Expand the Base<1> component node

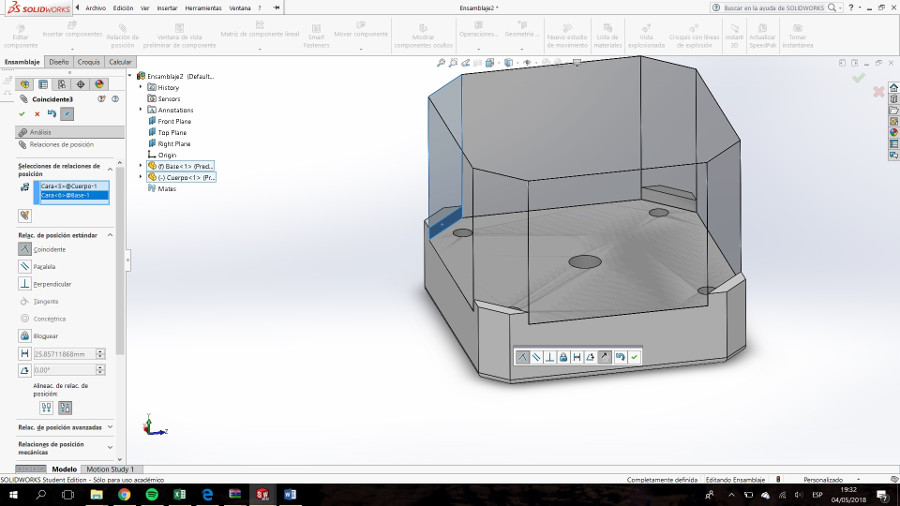tap(141, 166)
